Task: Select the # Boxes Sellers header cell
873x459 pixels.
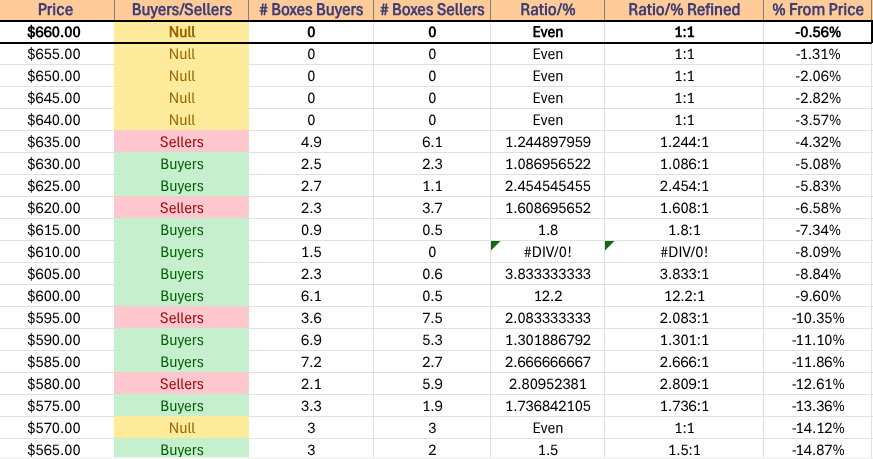Action: (x=431, y=10)
